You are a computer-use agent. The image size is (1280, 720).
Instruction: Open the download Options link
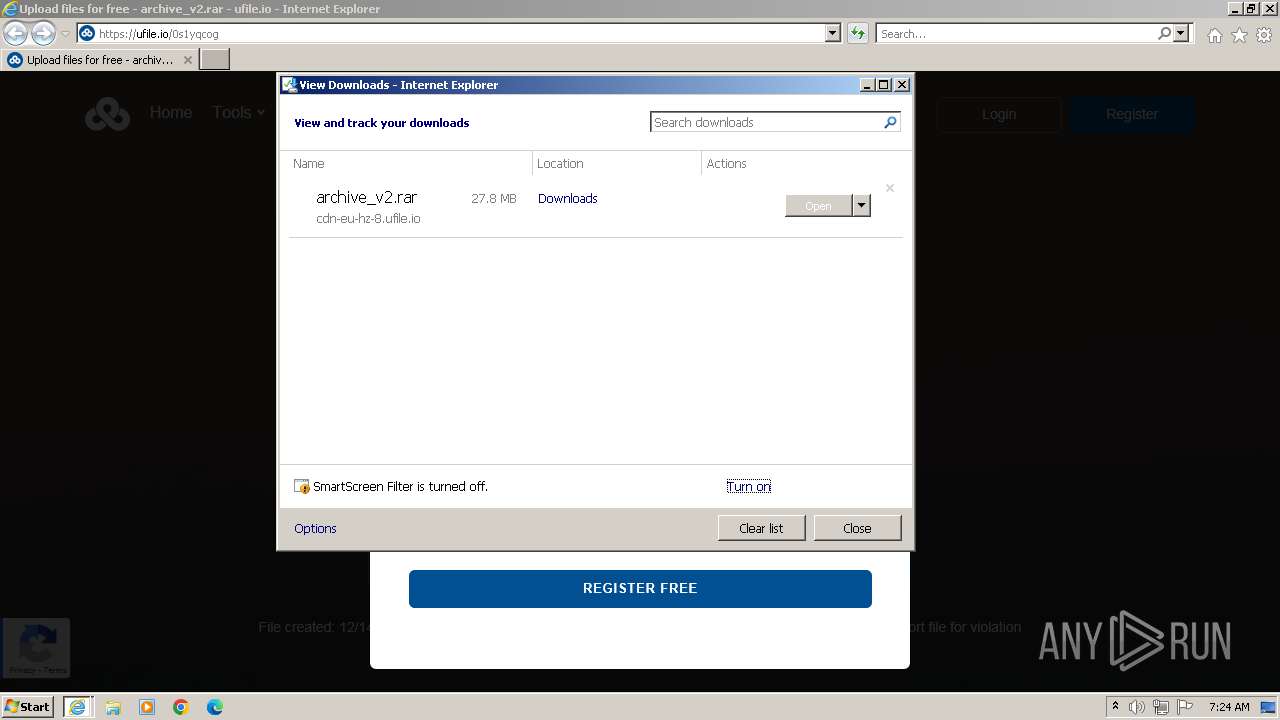(315, 528)
